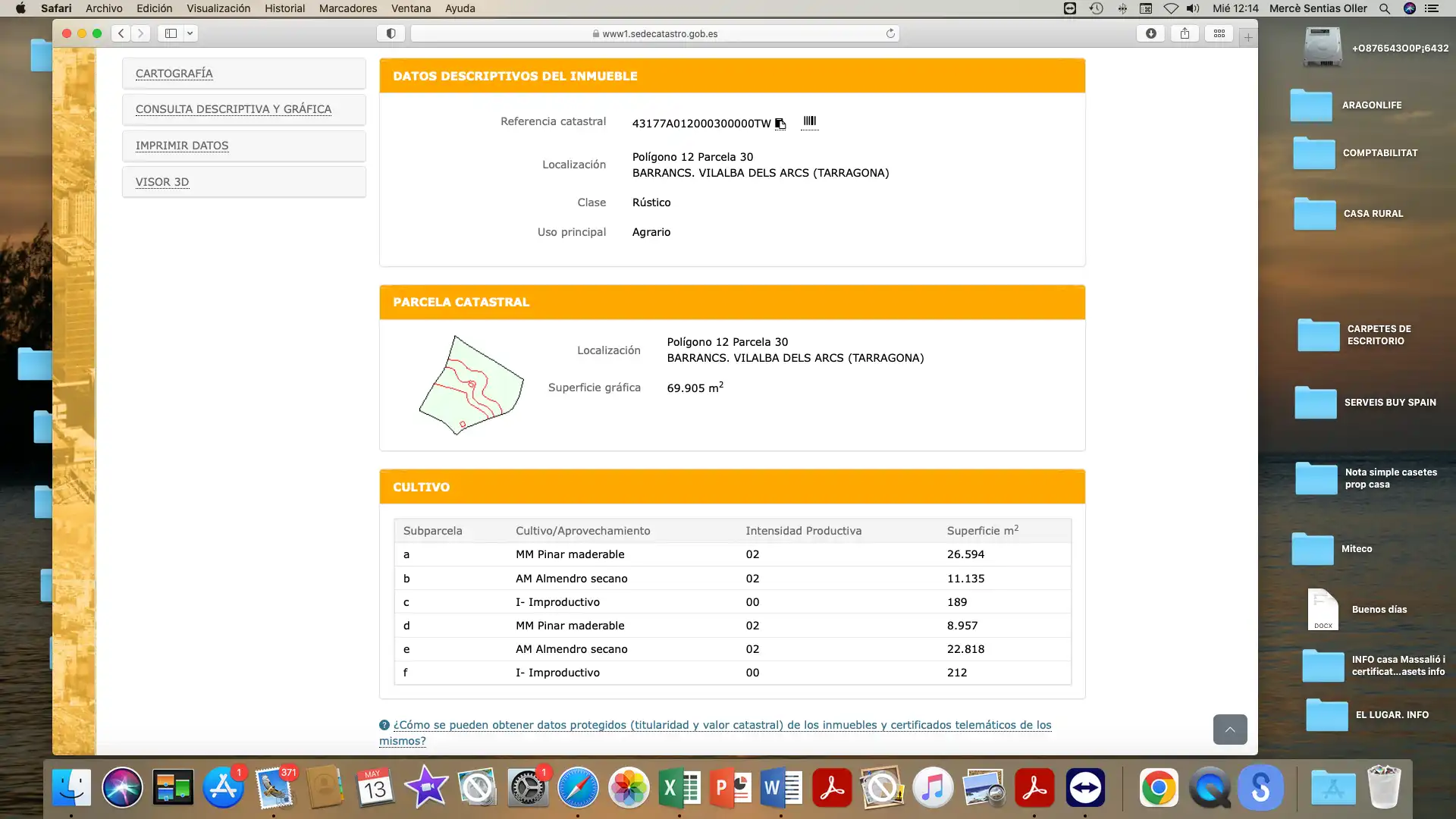Click the sedecatastro address bar

[x=655, y=33]
